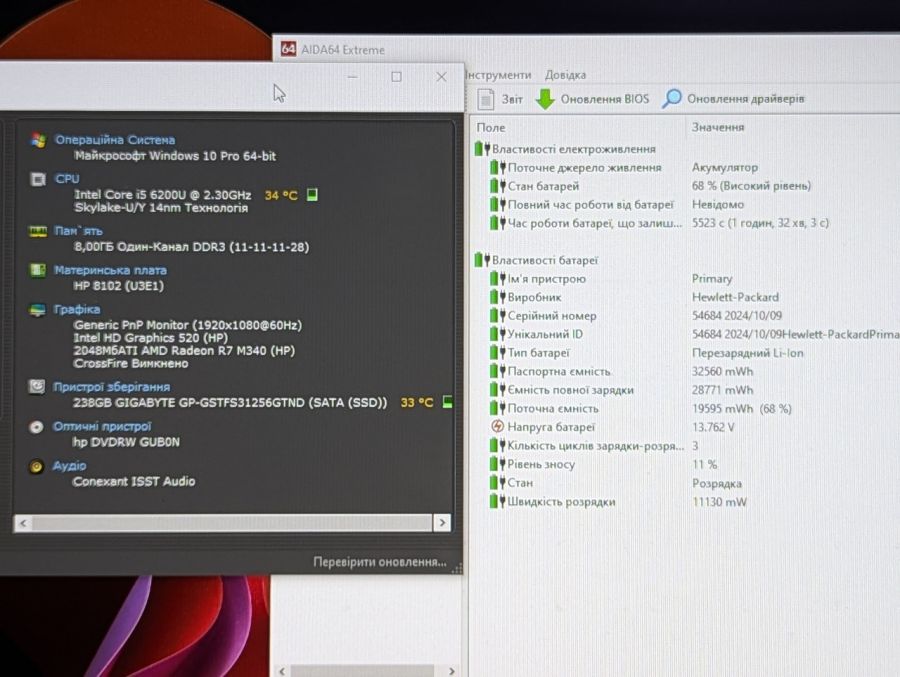
Task: Click the Значення column header
Action: [x=717, y=127]
